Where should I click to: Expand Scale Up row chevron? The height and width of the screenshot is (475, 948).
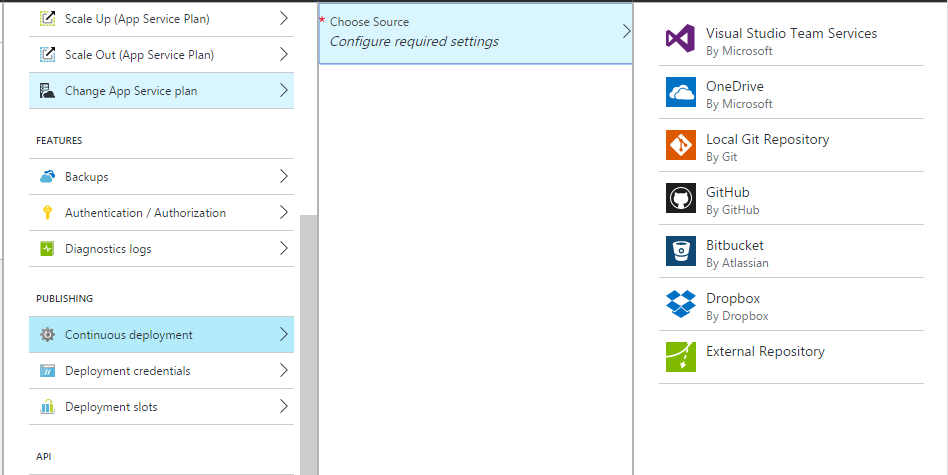[x=284, y=19]
